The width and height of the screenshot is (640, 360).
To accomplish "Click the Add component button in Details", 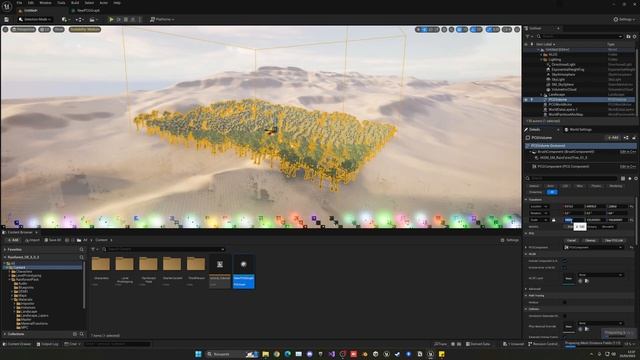I will (613, 138).
